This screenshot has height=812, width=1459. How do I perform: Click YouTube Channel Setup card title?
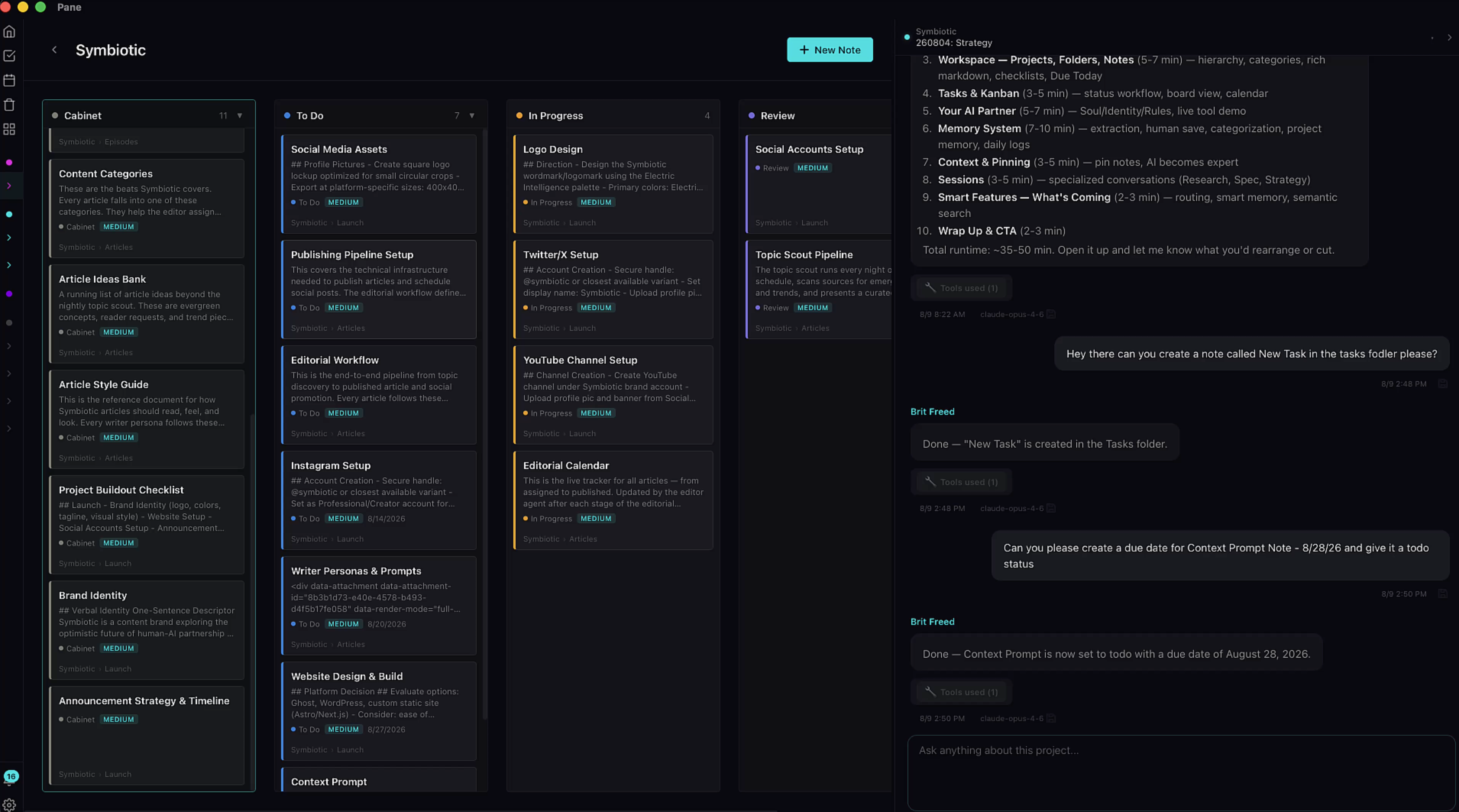pos(580,360)
